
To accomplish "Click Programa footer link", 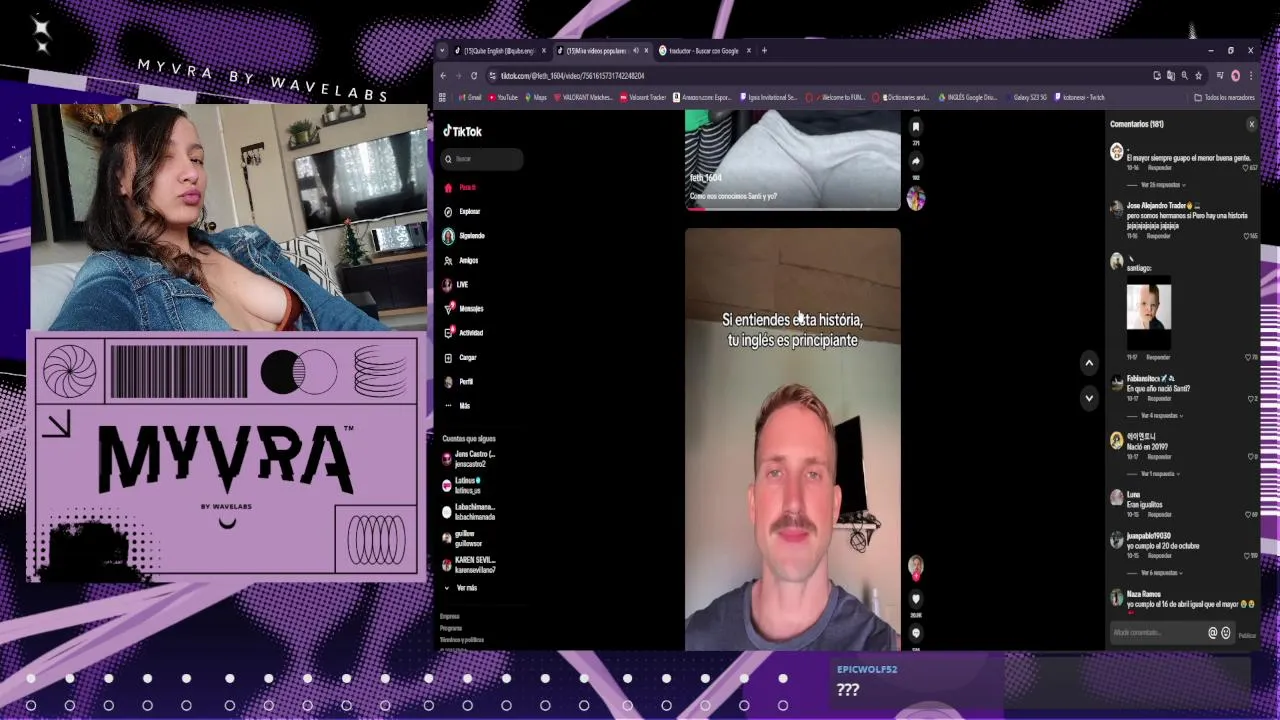I will 451,628.
